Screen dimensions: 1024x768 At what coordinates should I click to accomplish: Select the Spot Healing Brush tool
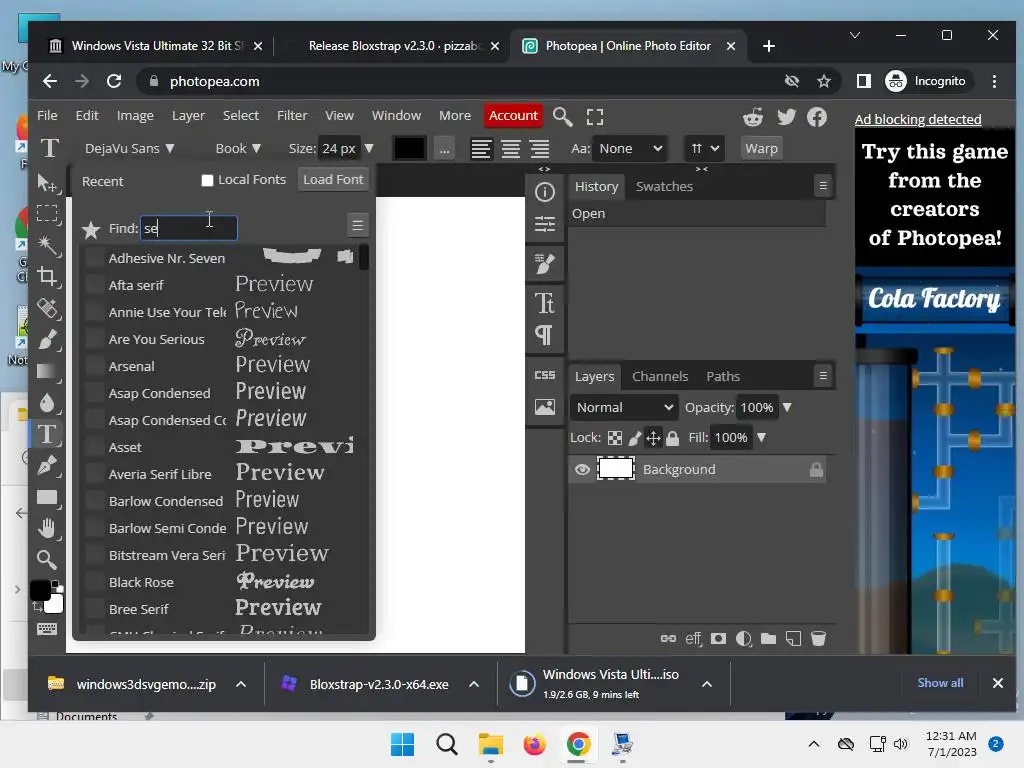47,308
